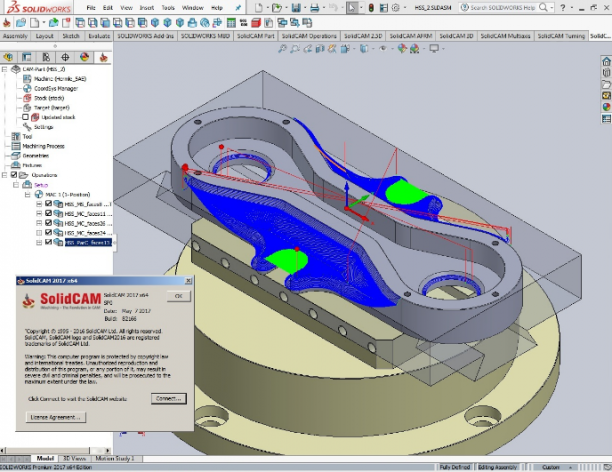Open the FeatureManager design tree tab
This screenshot has height=472, width=612.
(8, 57)
